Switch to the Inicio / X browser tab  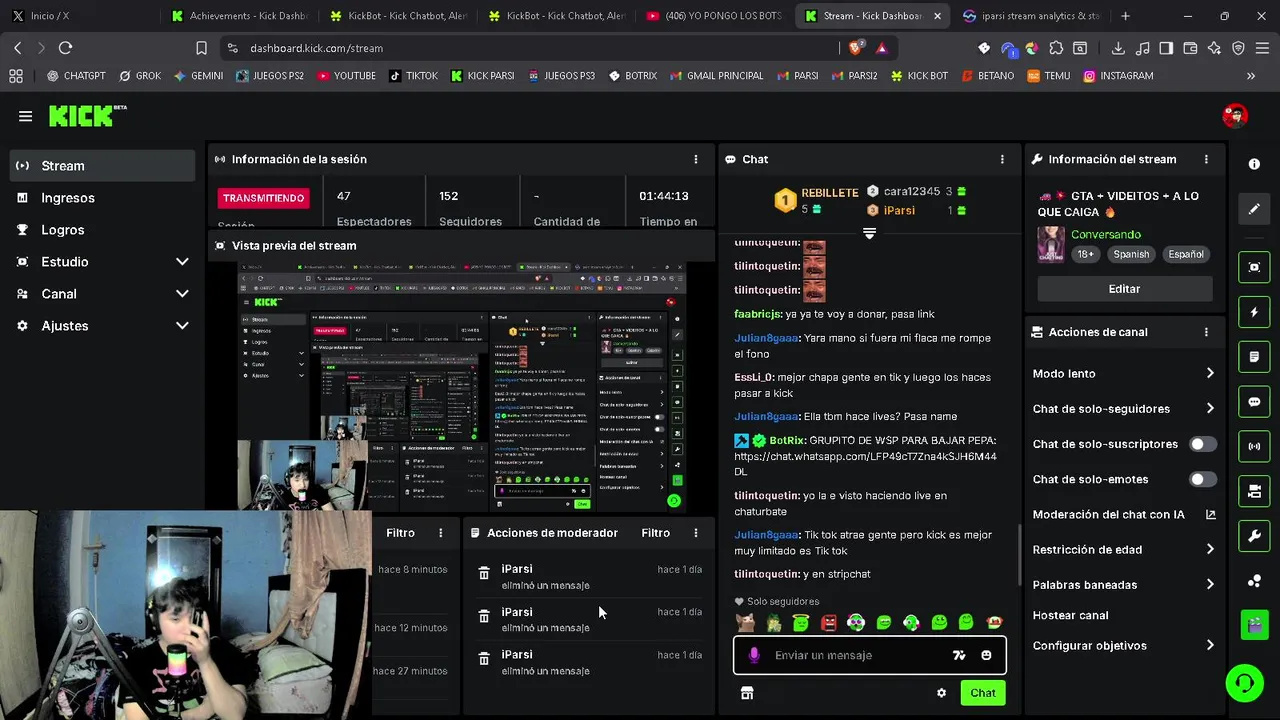pos(80,16)
